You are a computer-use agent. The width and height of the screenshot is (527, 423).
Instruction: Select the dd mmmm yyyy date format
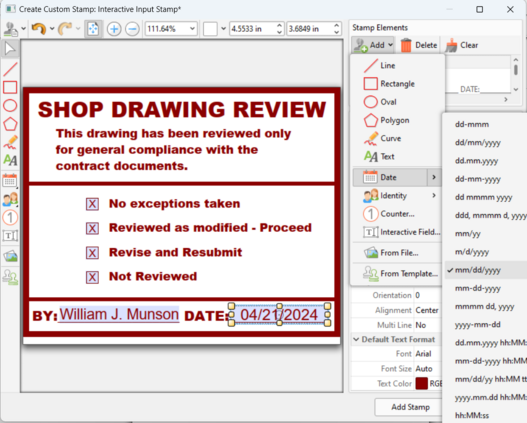click(x=486, y=197)
